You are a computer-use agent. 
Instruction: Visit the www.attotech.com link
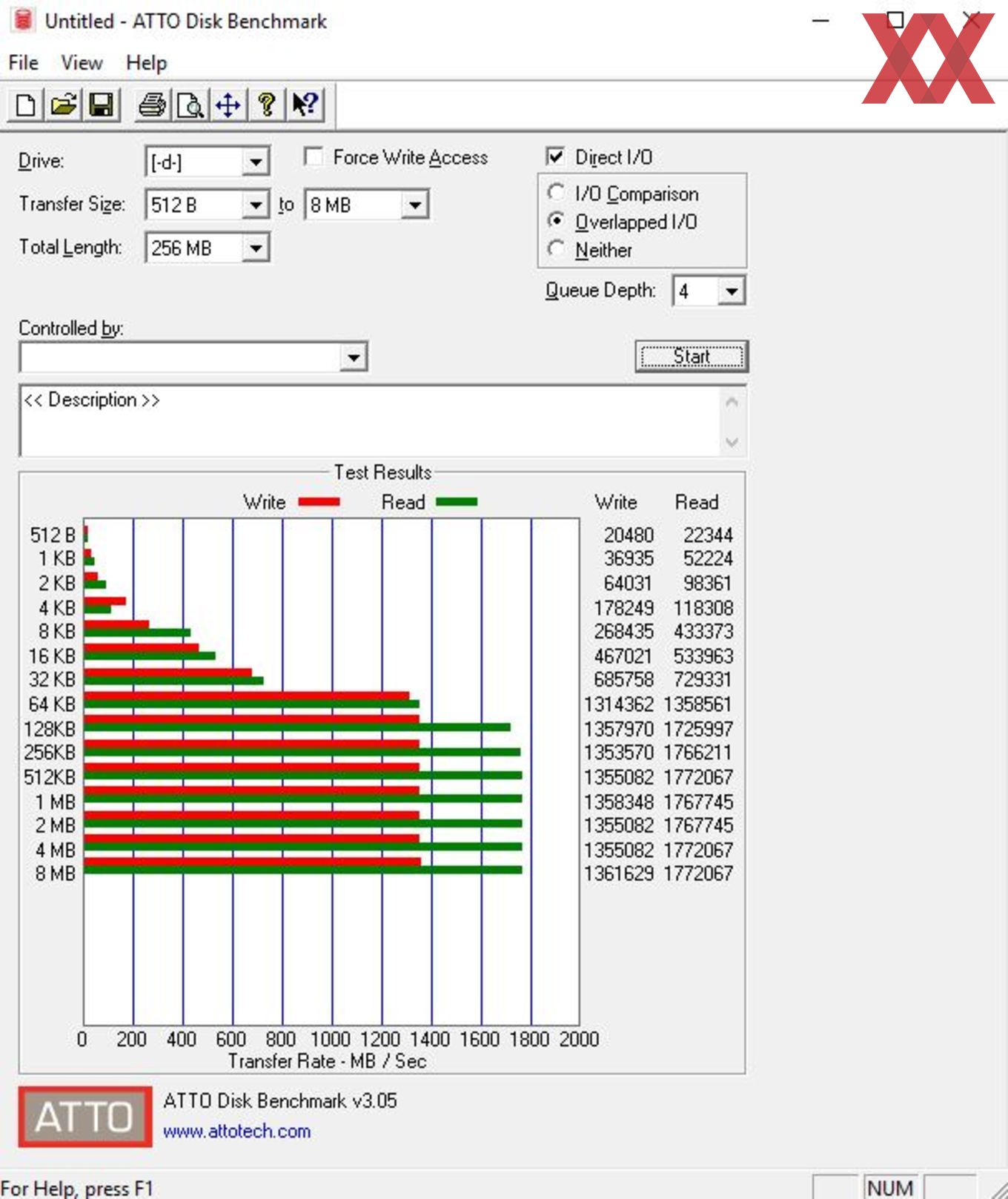pyautogui.click(x=236, y=1132)
